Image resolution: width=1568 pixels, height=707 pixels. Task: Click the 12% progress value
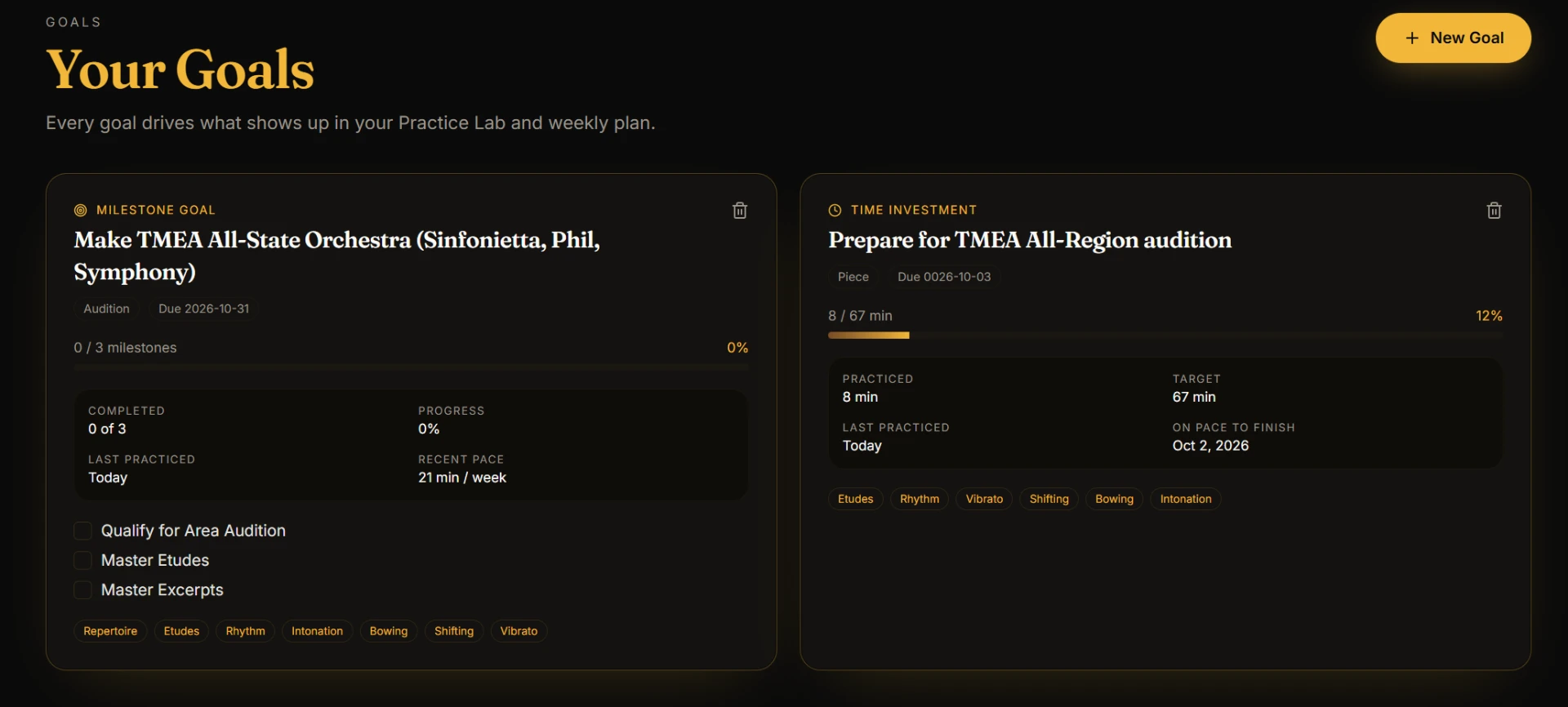(1489, 316)
